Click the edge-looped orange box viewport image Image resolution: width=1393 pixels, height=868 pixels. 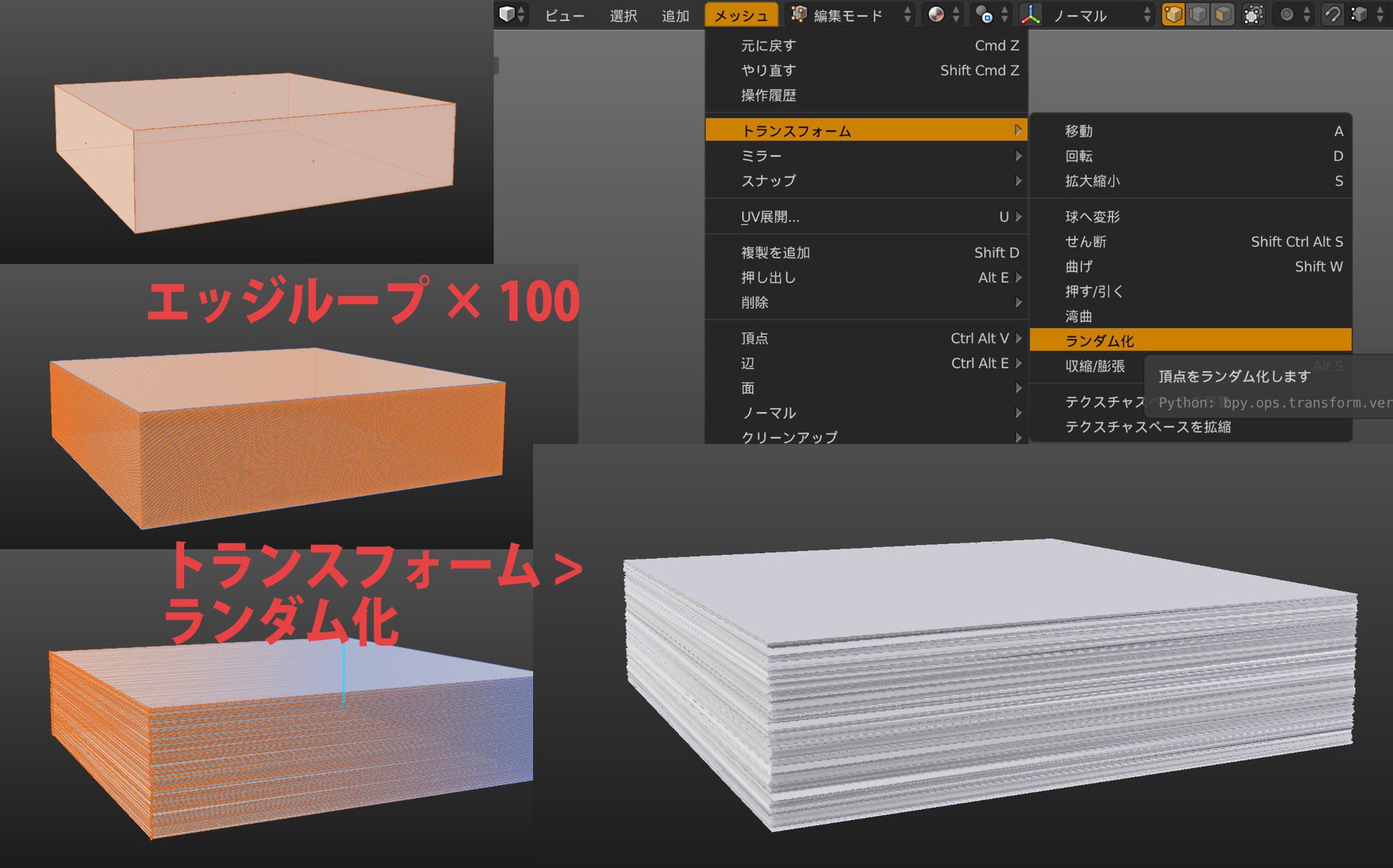click(289, 407)
